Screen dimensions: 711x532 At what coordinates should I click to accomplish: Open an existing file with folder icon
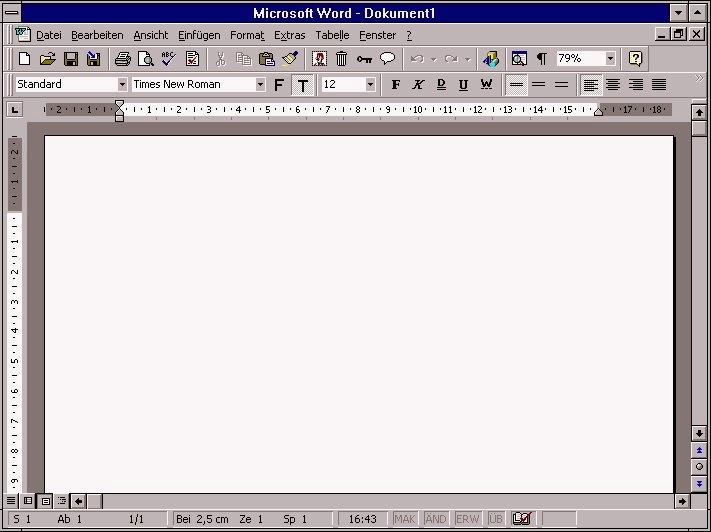click(48, 59)
